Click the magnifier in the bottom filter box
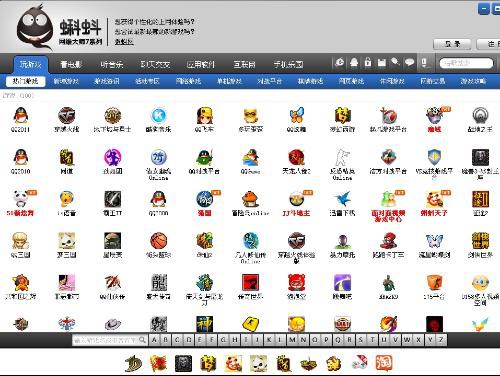Screen dimensions: 500x376 tap(142, 340)
